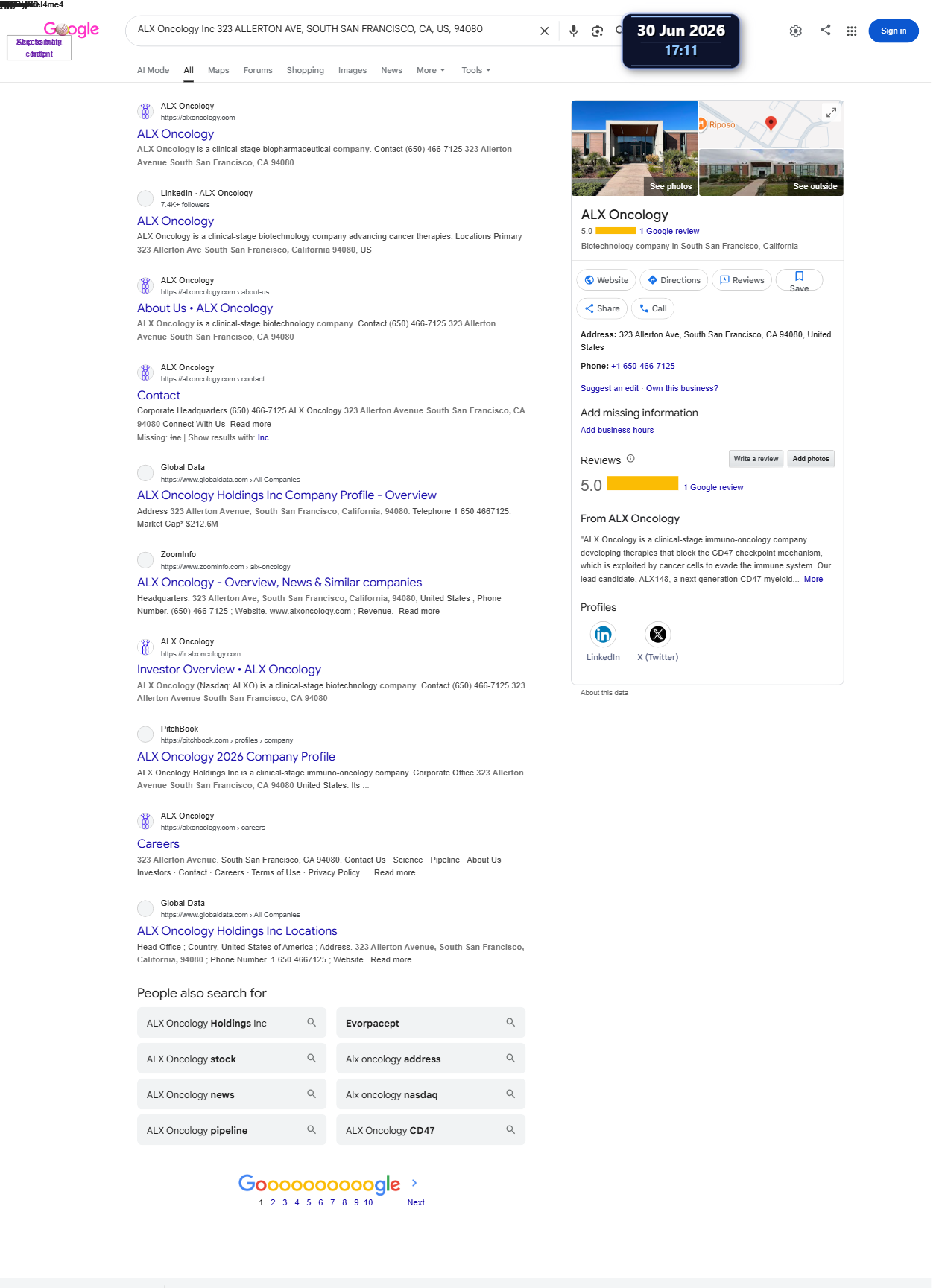Open Quick settings gear icon
The image size is (942, 1288).
(795, 31)
